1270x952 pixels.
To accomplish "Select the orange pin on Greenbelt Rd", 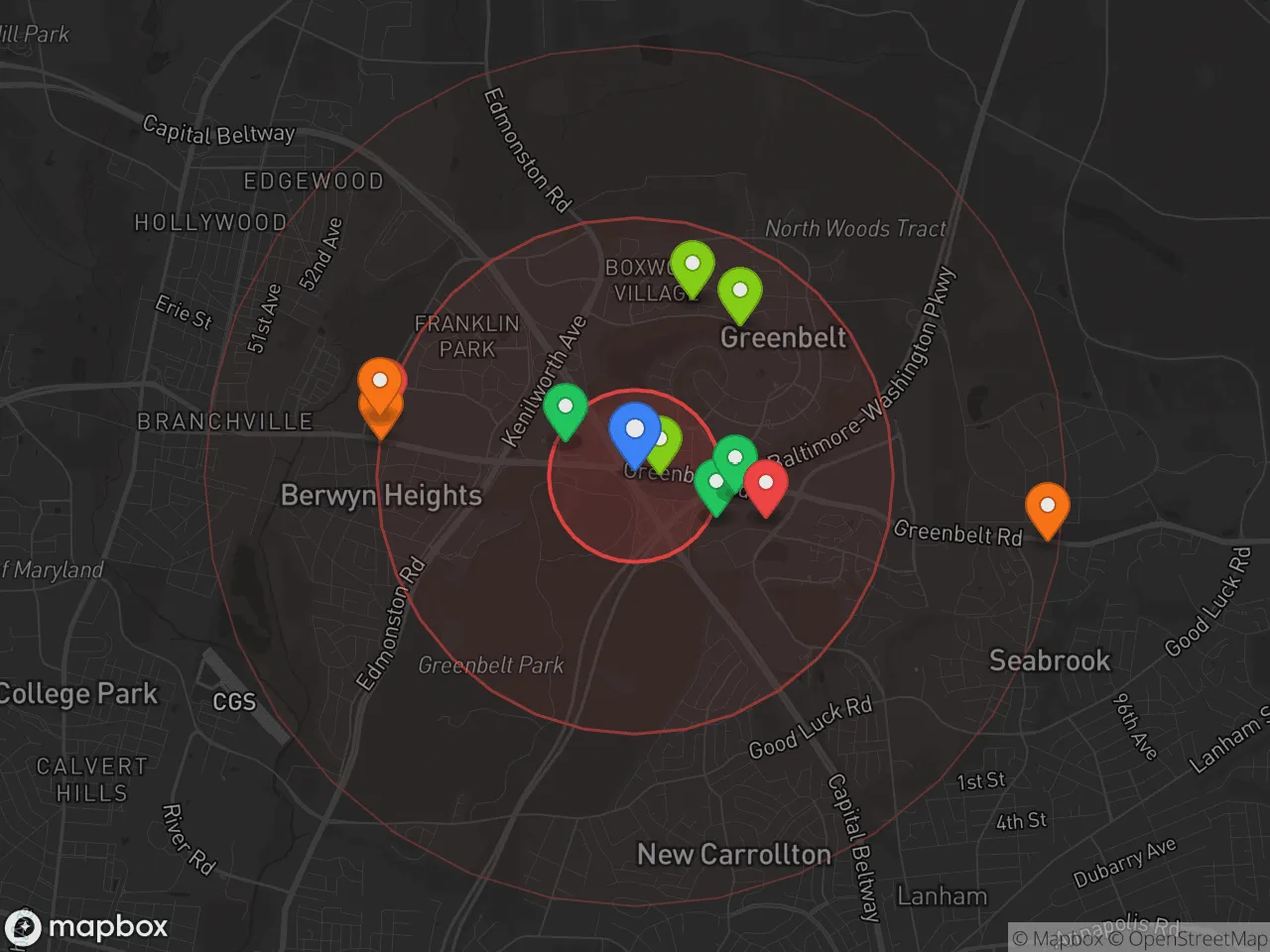I will 1047,506.
